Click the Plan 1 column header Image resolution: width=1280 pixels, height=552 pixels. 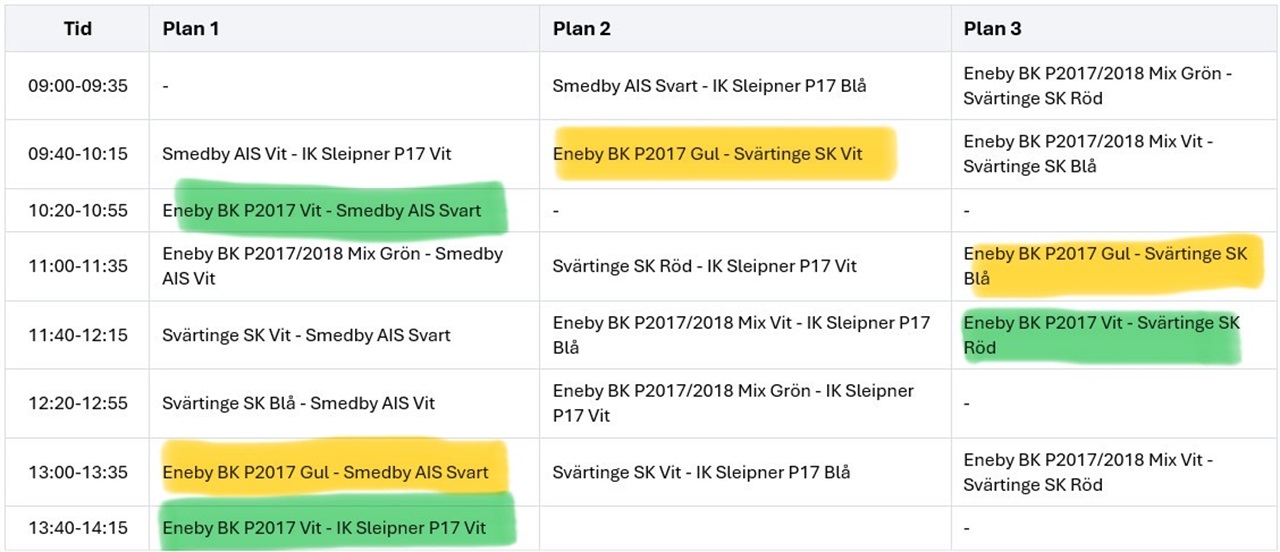coord(191,29)
